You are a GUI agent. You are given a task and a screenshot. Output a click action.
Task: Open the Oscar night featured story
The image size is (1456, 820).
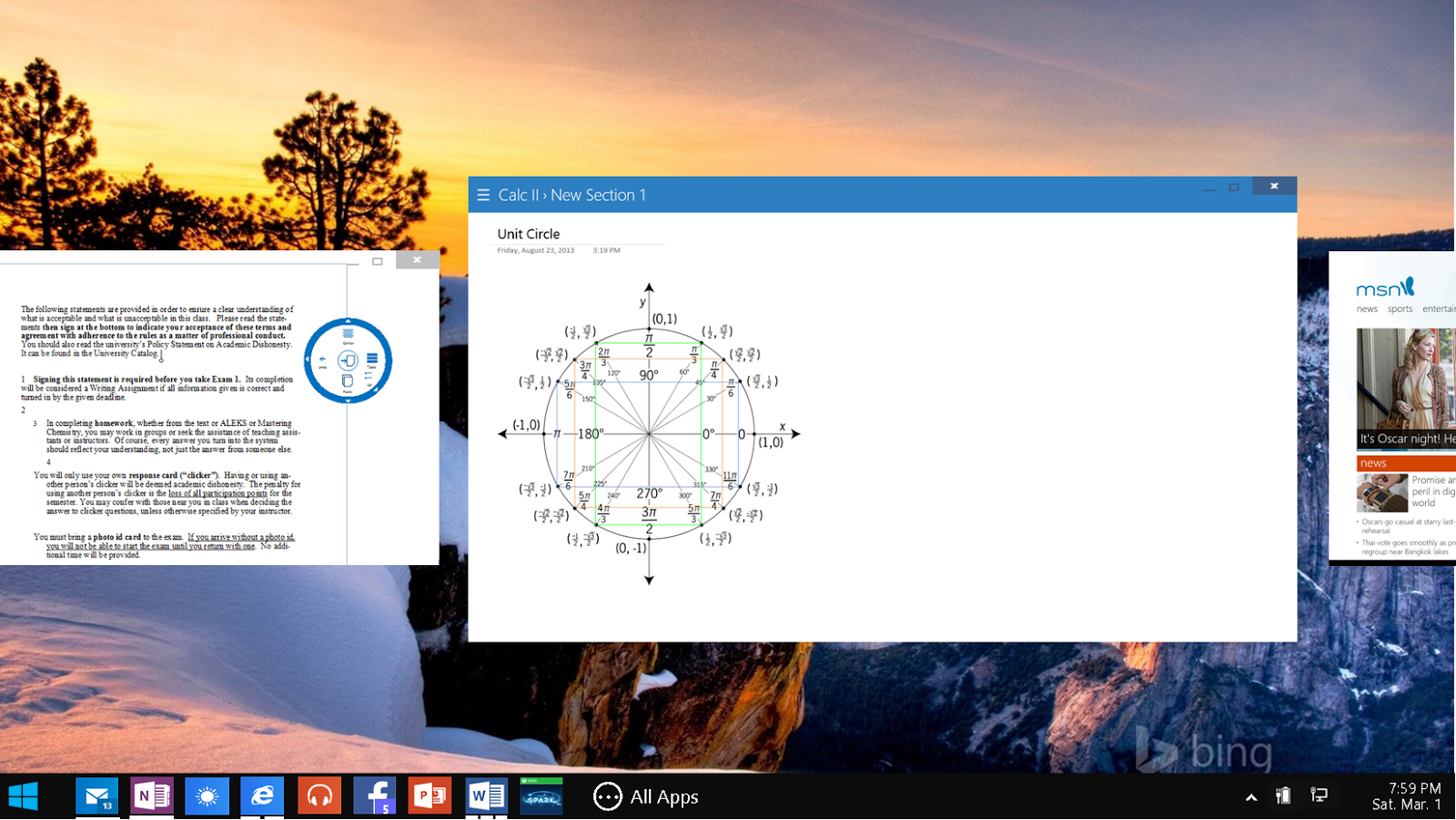(1406, 389)
